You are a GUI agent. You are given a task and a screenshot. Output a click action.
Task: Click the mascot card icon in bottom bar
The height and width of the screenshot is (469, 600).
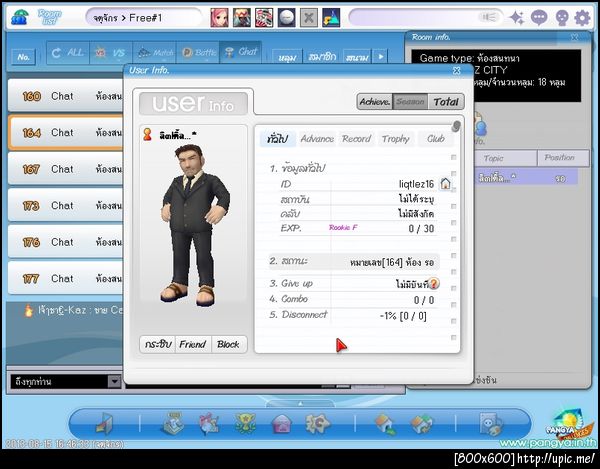[x=491, y=424]
